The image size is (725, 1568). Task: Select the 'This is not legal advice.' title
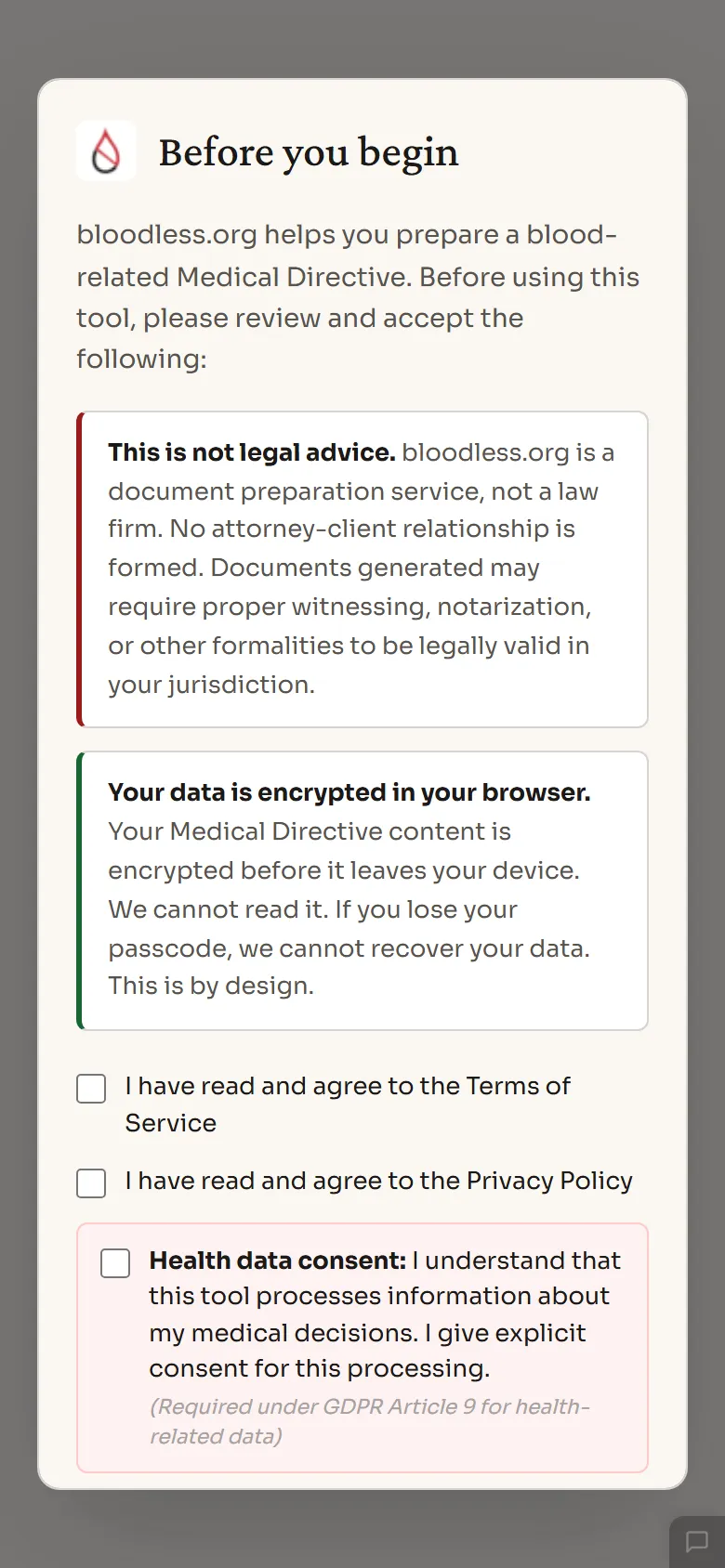click(252, 452)
